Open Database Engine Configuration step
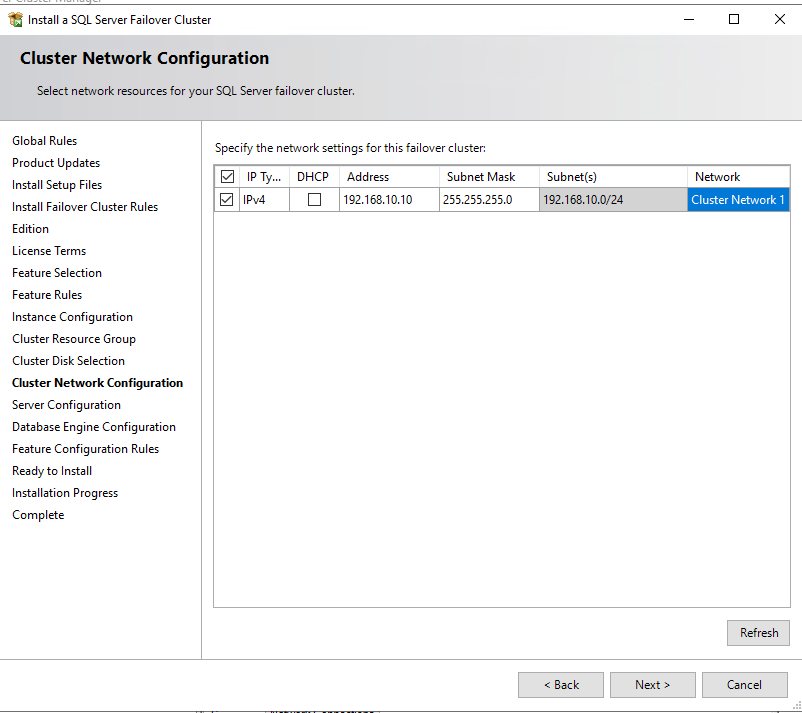 [x=94, y=427]
